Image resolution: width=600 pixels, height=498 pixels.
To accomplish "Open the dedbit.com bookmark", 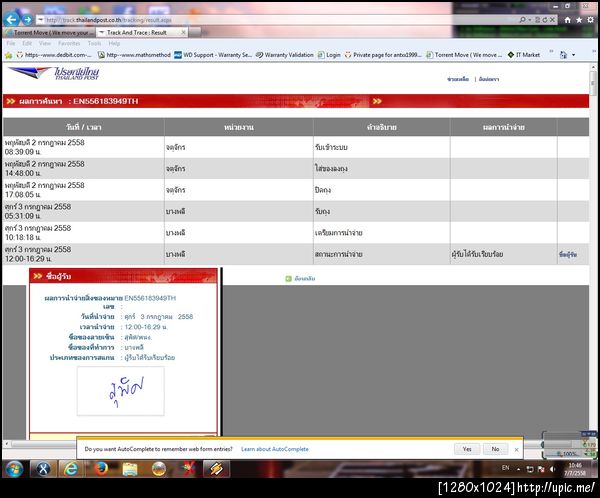I will [x=54, y=55].
